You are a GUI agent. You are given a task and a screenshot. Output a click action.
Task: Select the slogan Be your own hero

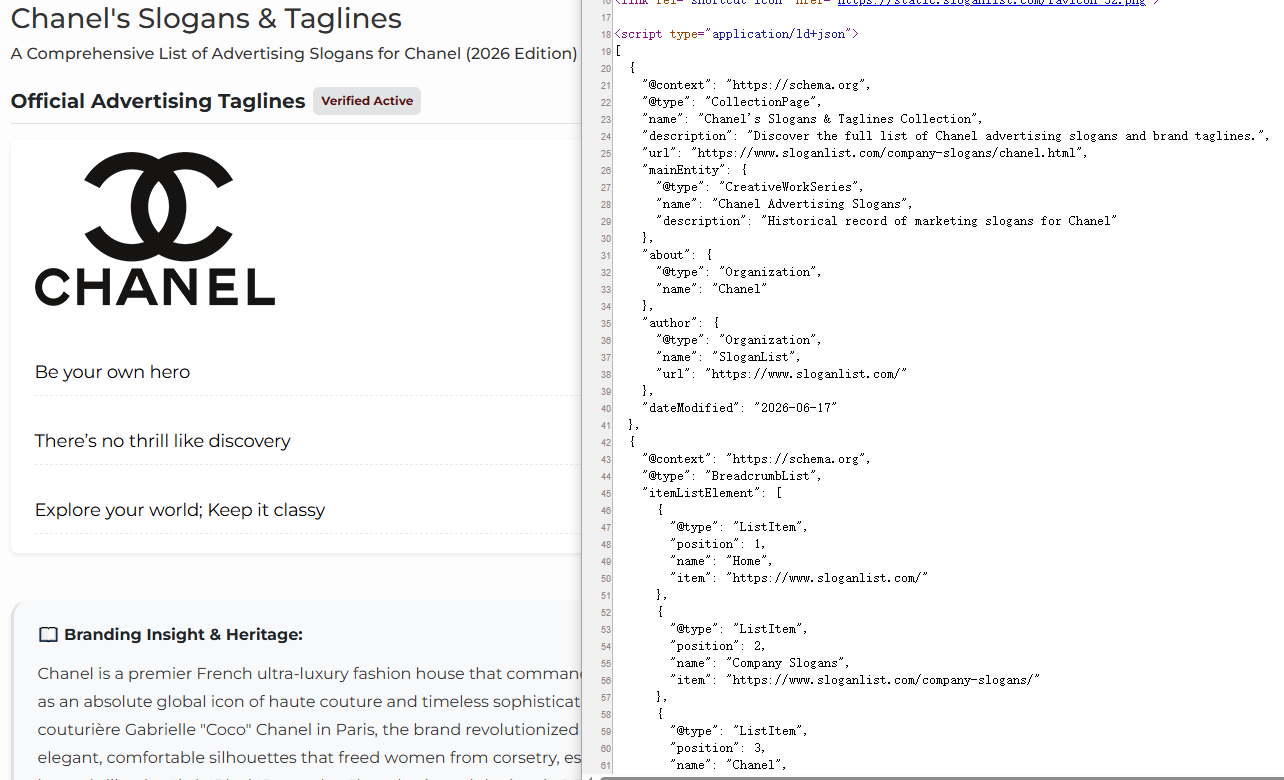112,372
